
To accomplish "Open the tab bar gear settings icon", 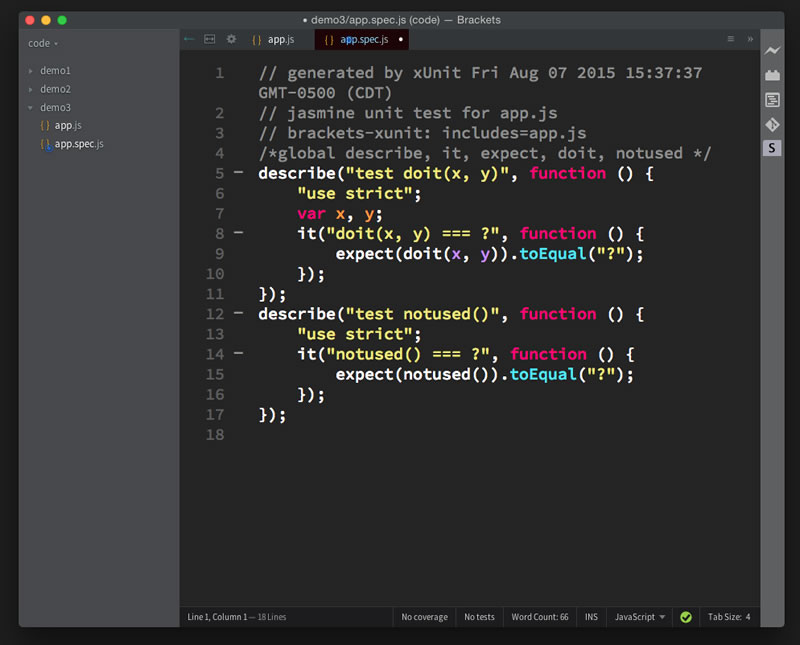I will (x=231, y=39).
